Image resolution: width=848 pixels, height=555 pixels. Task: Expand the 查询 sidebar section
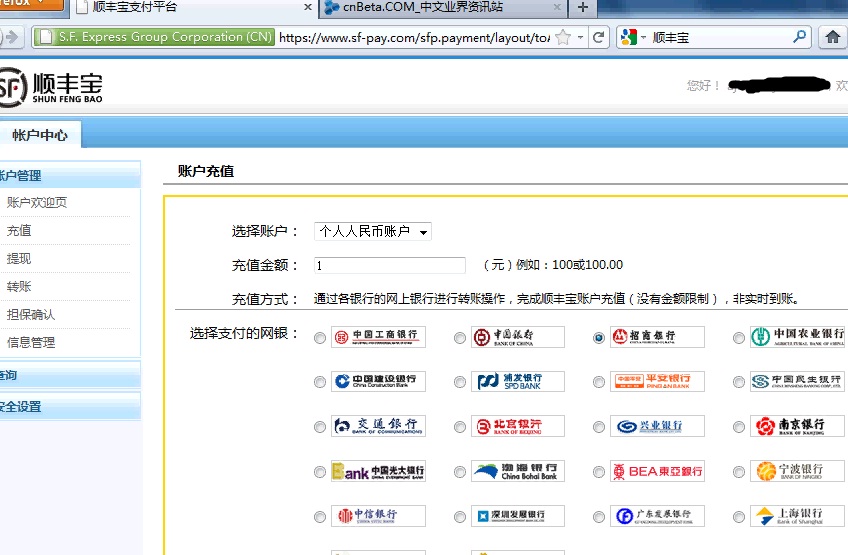pyautogui.click(x=70, y=375)
